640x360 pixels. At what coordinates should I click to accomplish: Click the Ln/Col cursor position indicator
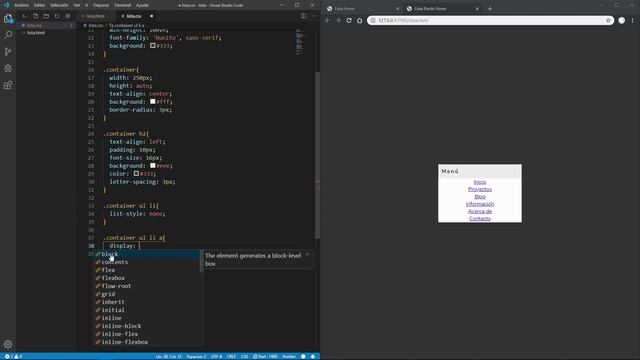(x=168, y=356)
